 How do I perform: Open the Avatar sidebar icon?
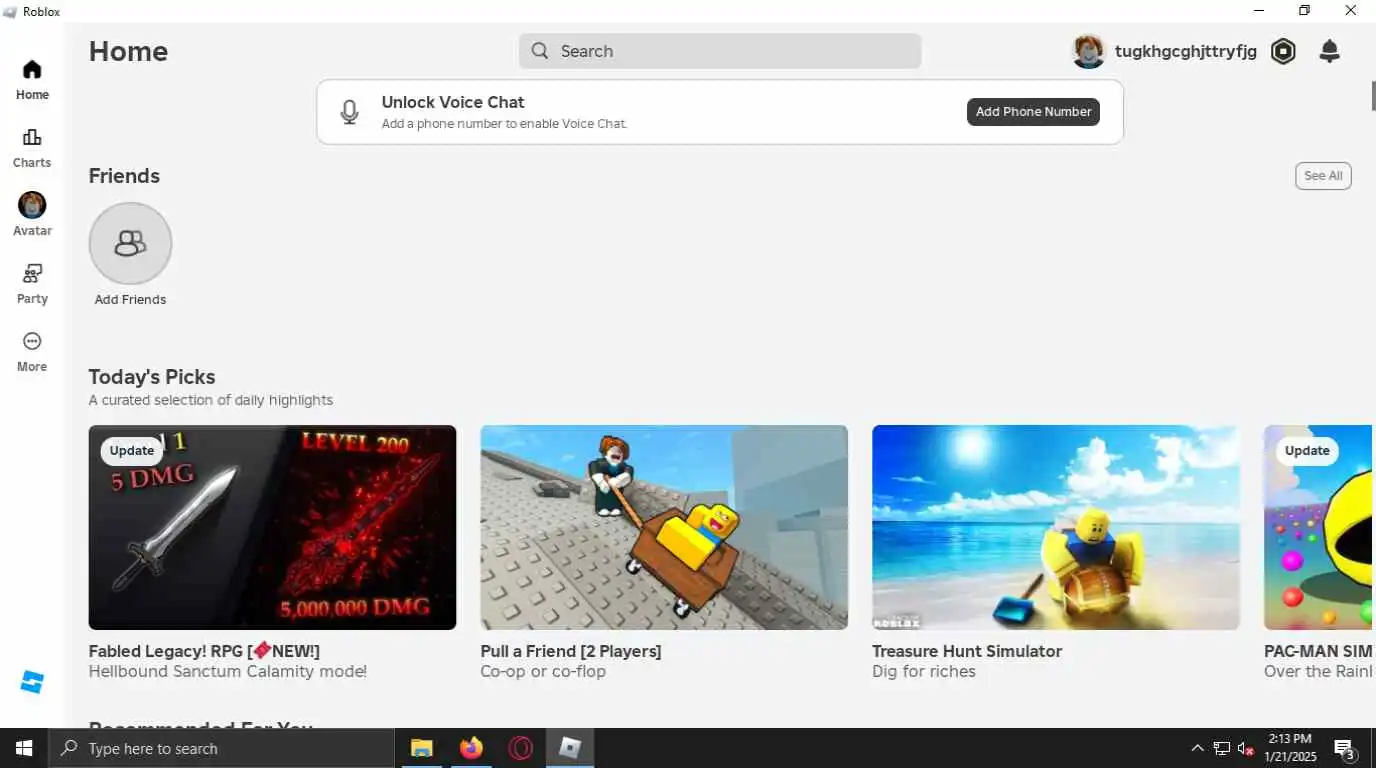32,205
